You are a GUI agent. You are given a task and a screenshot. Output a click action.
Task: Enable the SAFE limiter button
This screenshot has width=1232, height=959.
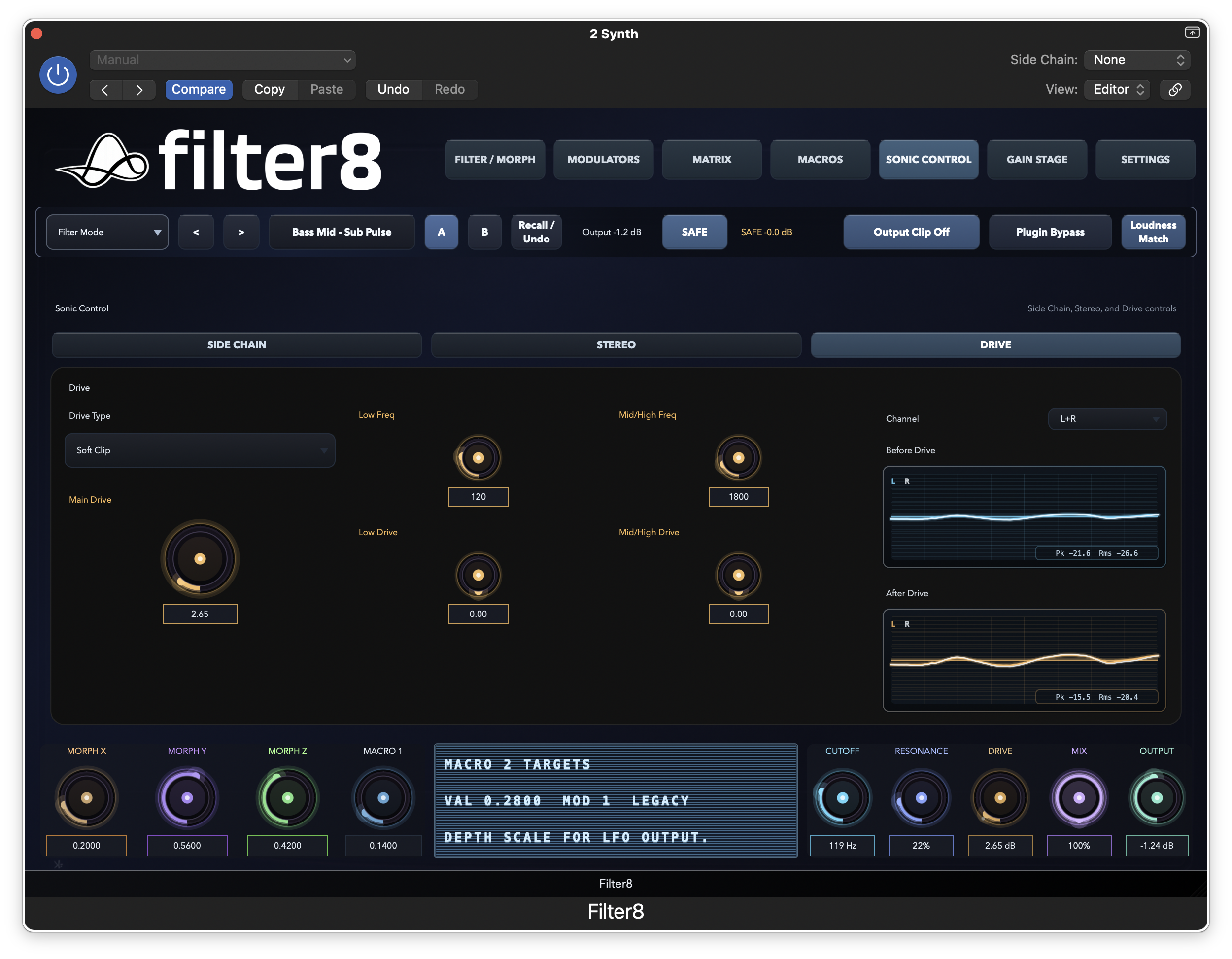coord(694,232)
